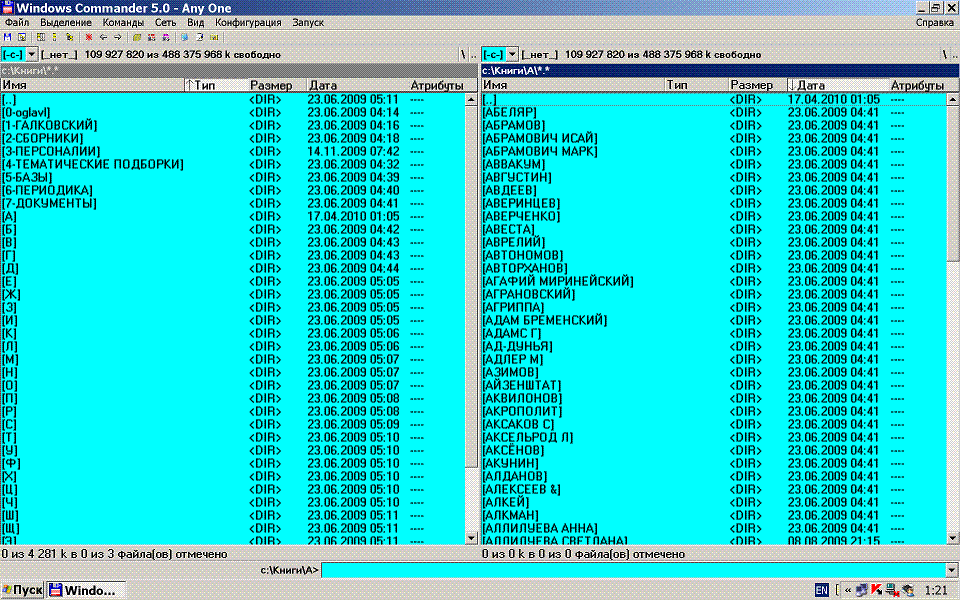Open the Конфигурация menu
The width and height of the screenshot is (960, 600).
click(248, 22)
